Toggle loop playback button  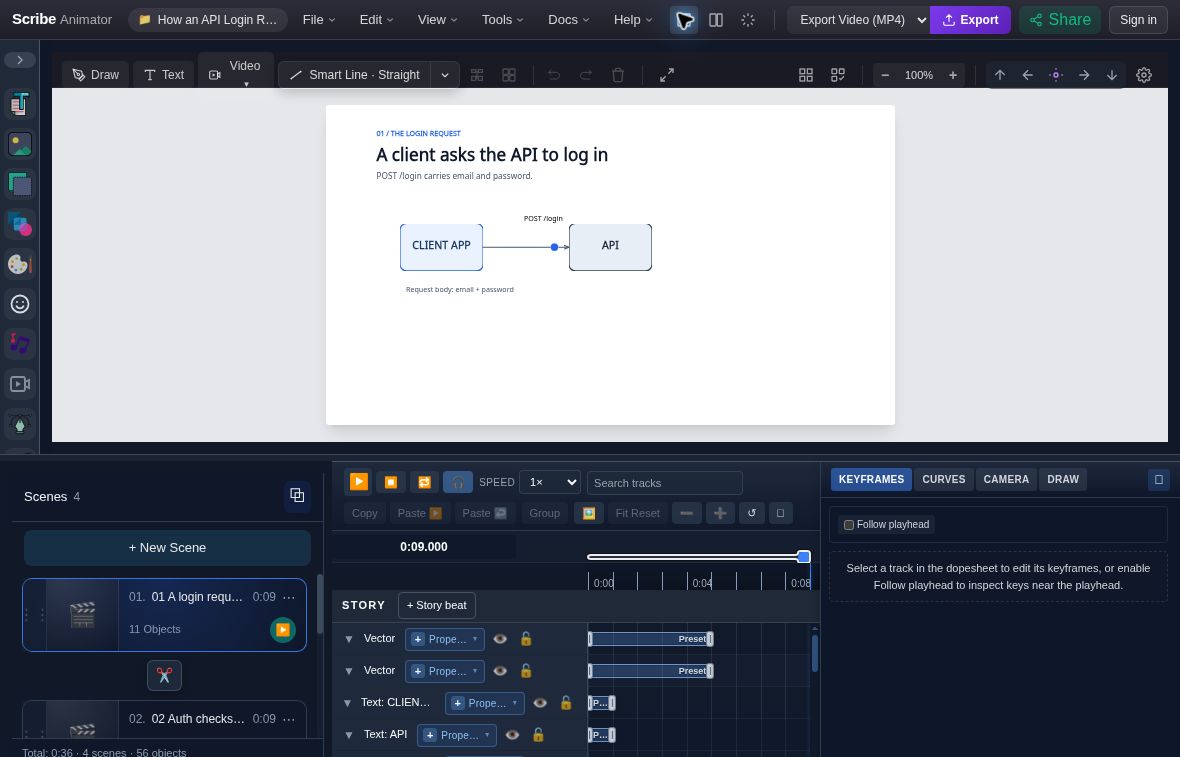coord(424,482)
